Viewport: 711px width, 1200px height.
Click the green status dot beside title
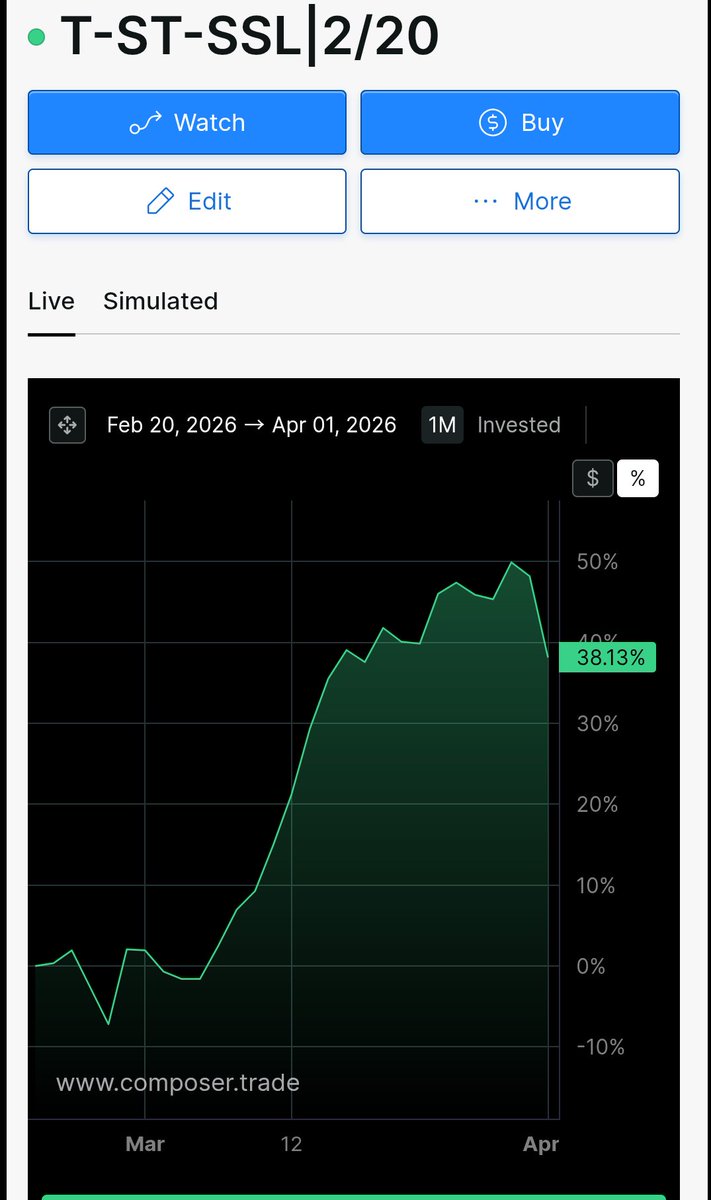37,37
